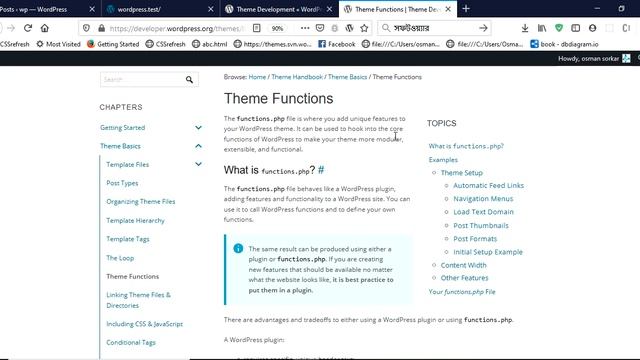Open Linking Theme Files & Directories link
The width and height of the screenshot is (640, 360).
pyautogui.click(x=138, y=300)
